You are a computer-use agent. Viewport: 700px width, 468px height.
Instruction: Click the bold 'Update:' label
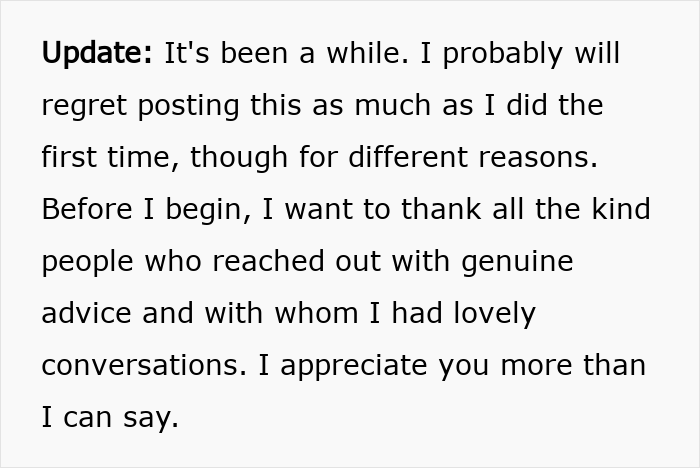point(96,54)
